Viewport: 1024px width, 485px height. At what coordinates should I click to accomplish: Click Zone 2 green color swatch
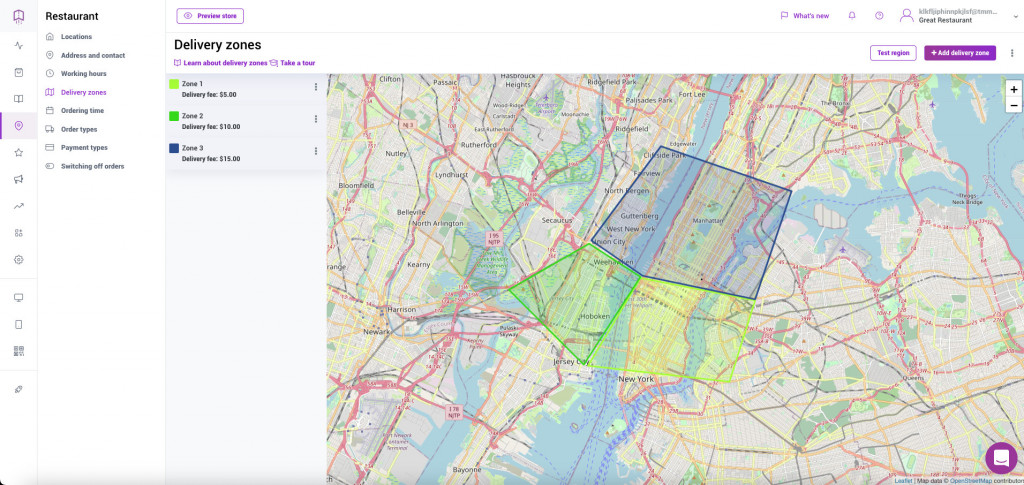pos(174,116)
